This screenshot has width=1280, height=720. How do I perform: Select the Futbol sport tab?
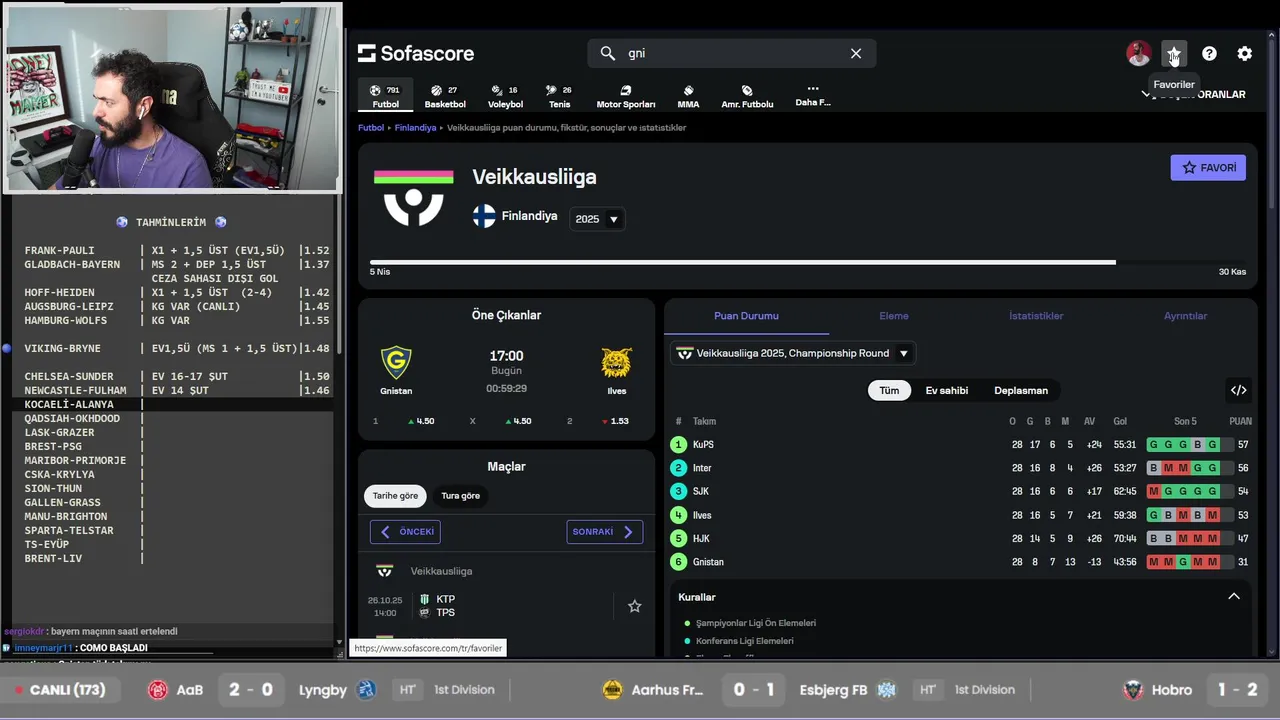[x=385, y=96]
